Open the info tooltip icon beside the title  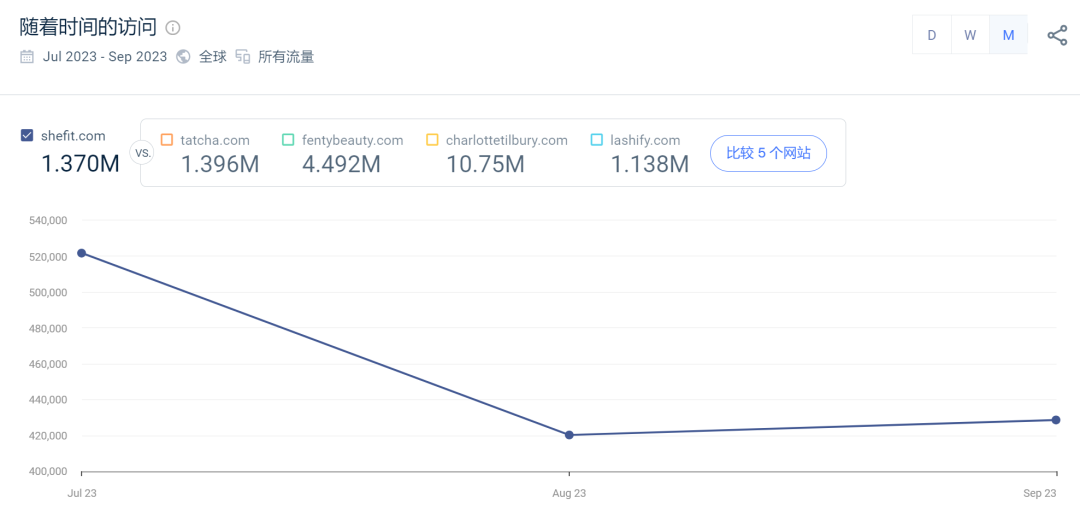173,28
